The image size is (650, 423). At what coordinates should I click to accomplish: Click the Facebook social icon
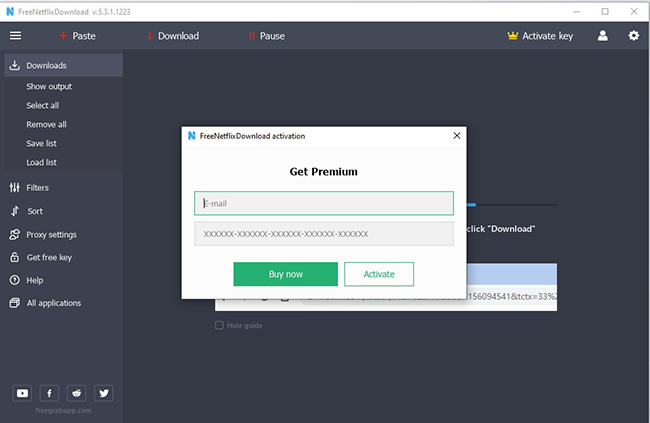point(49,393)
